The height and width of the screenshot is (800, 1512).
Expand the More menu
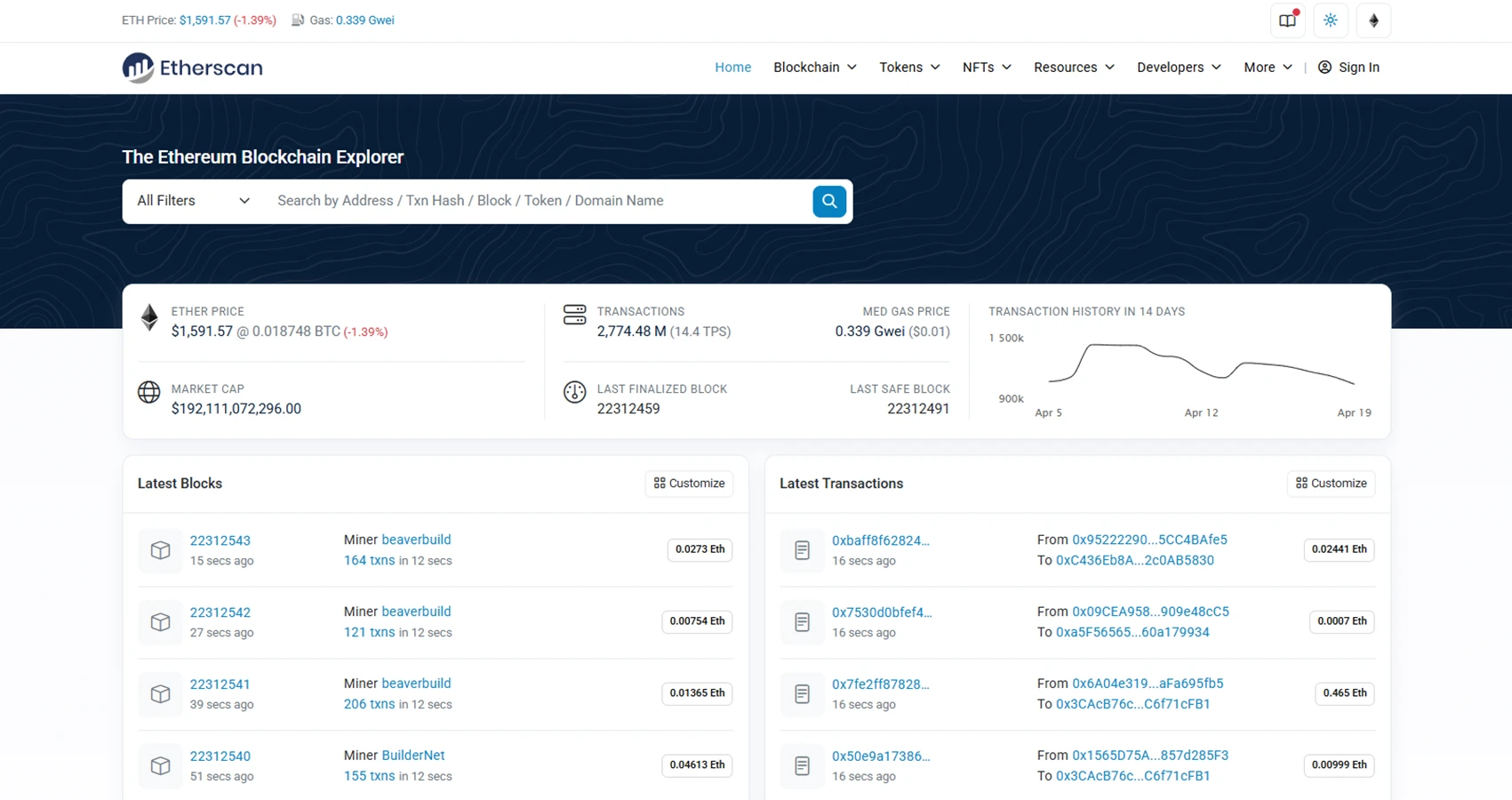(x=1268, y=68)
